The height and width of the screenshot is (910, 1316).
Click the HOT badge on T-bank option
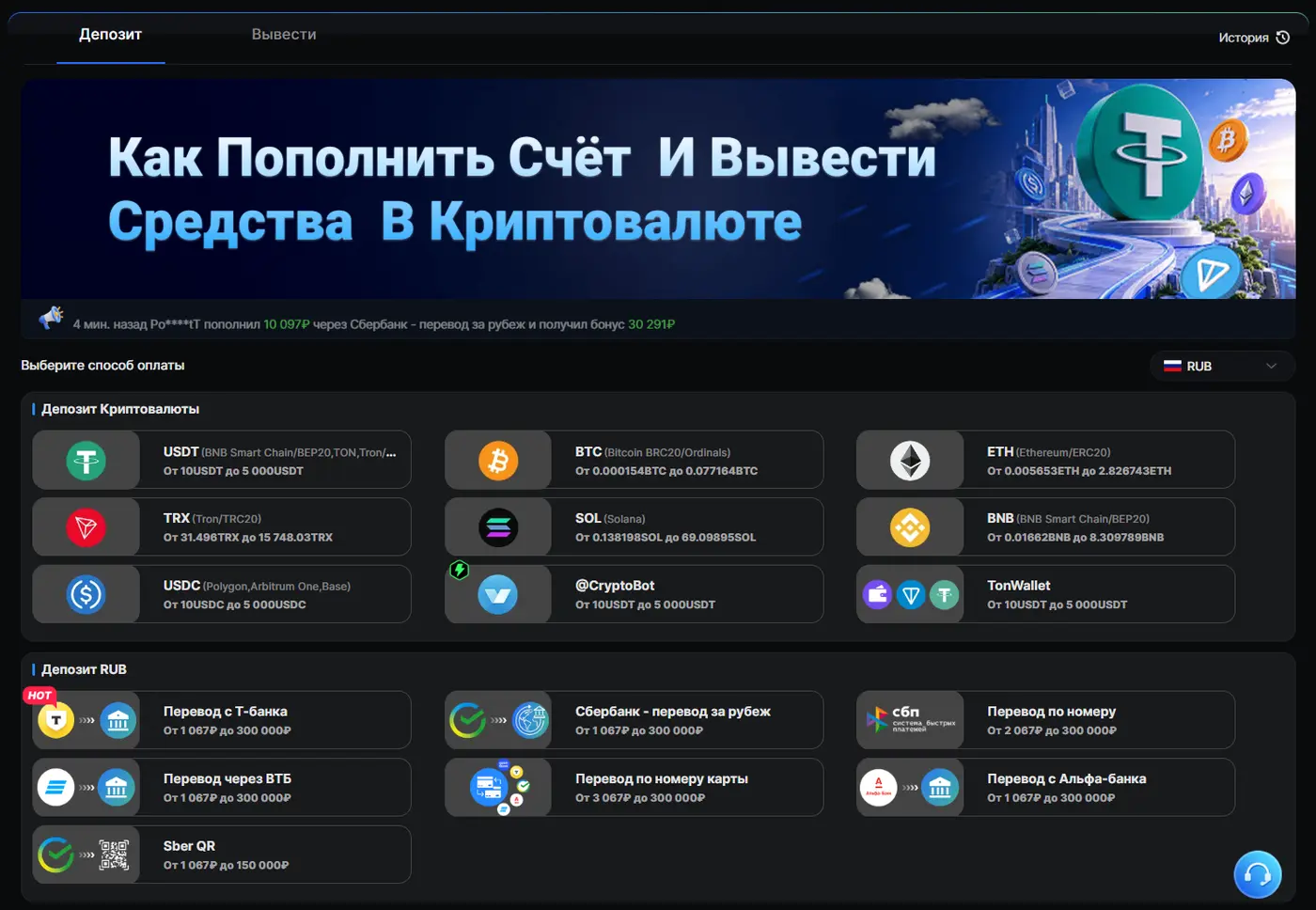tap(39, 696)
